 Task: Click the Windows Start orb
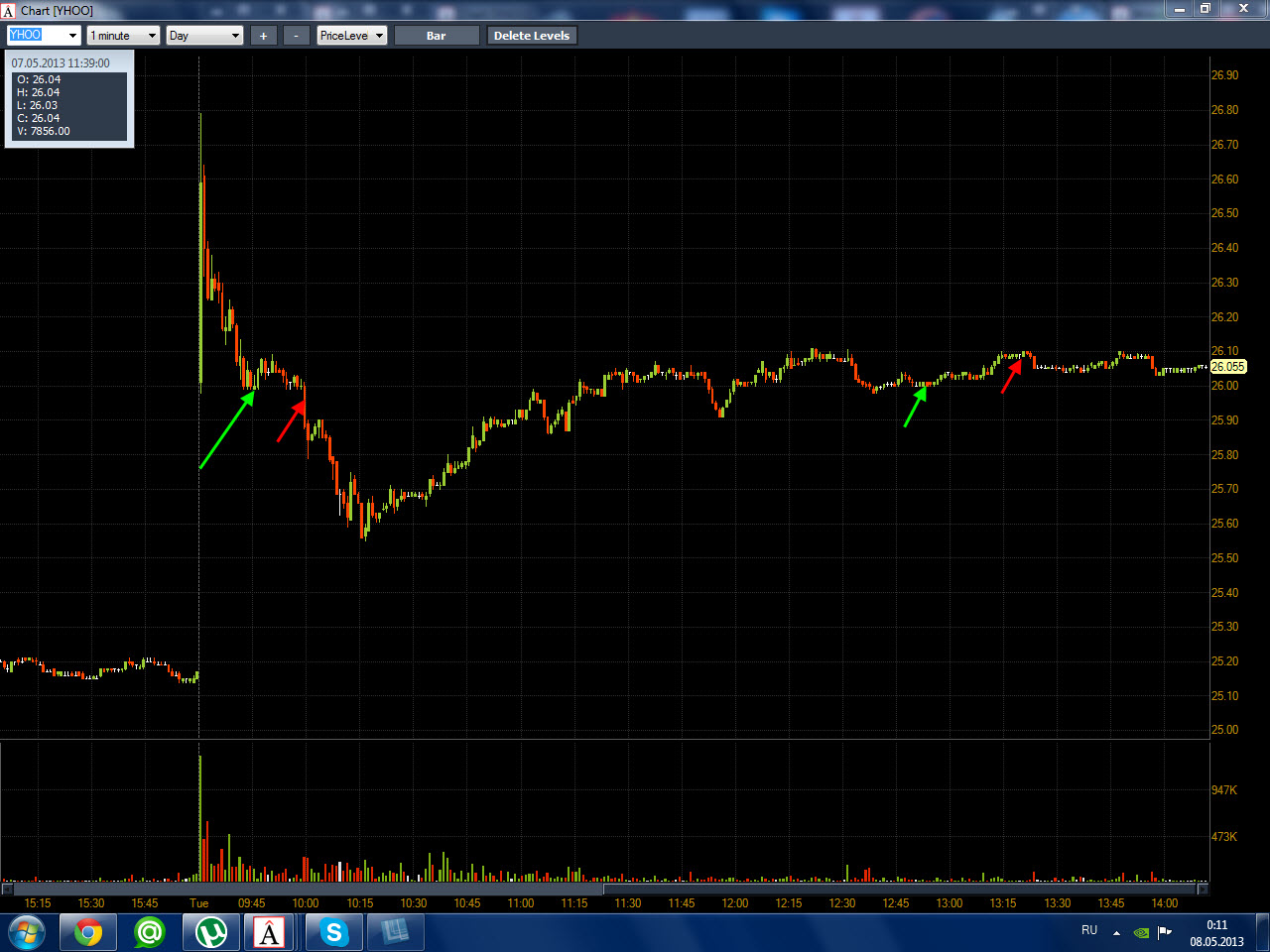(27, 933)
